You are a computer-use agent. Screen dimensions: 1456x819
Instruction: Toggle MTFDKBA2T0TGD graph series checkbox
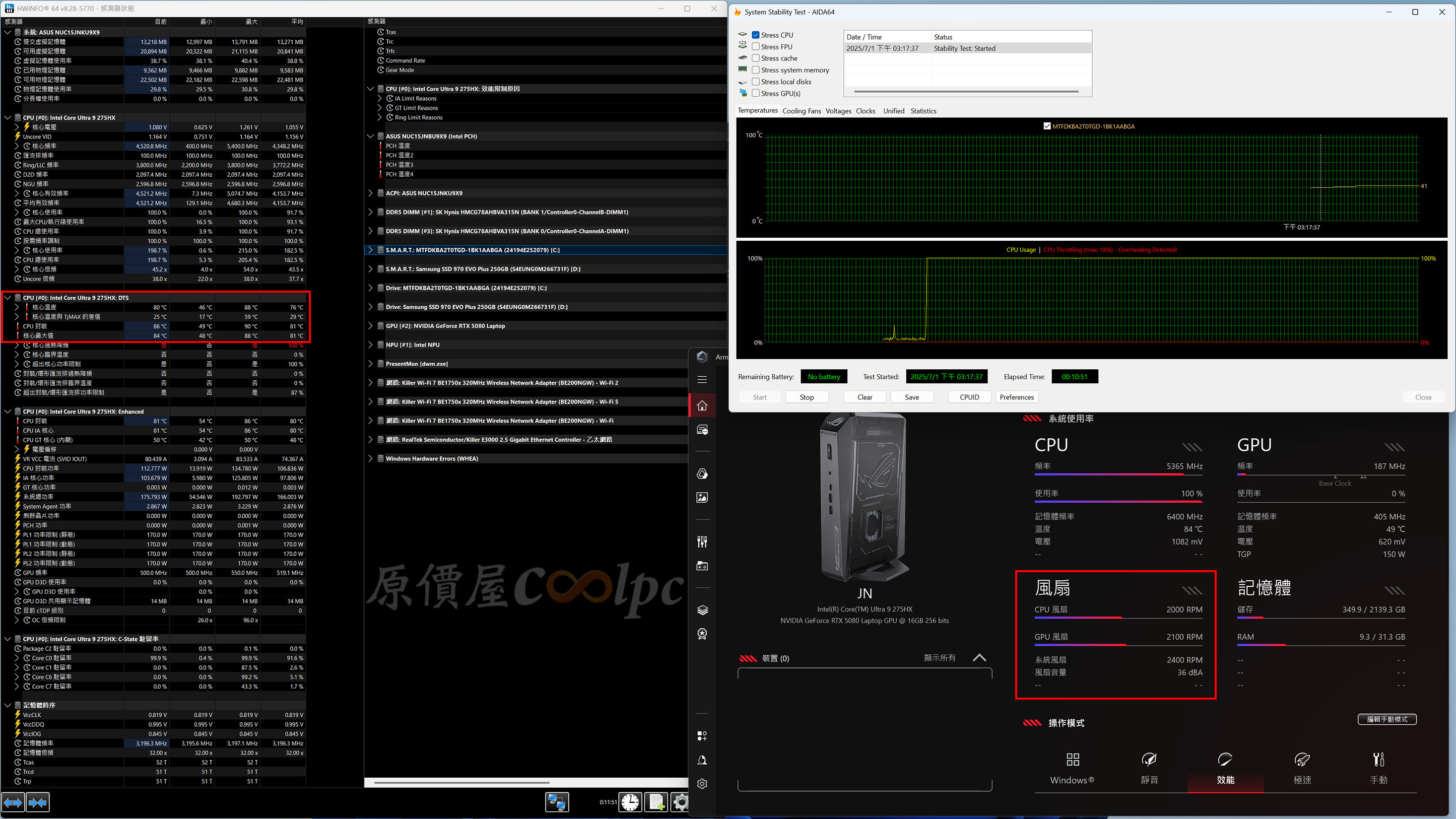tap(1047, 126)
